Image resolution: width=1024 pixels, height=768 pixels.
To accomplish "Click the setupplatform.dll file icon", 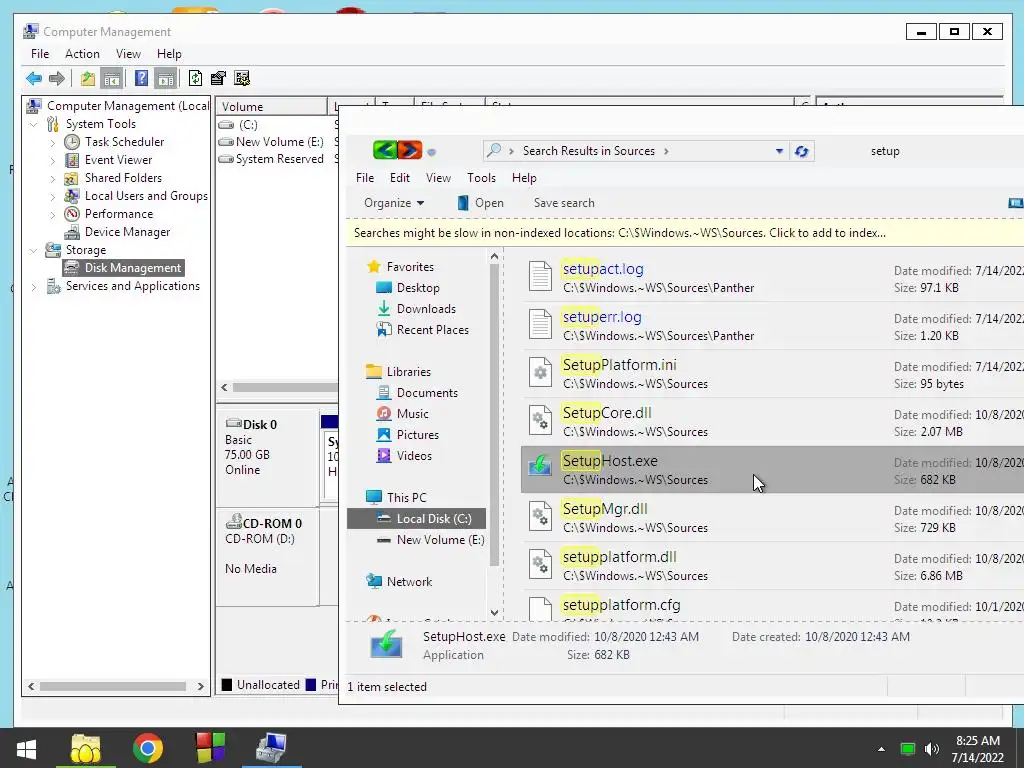I will tap(540, 564).
